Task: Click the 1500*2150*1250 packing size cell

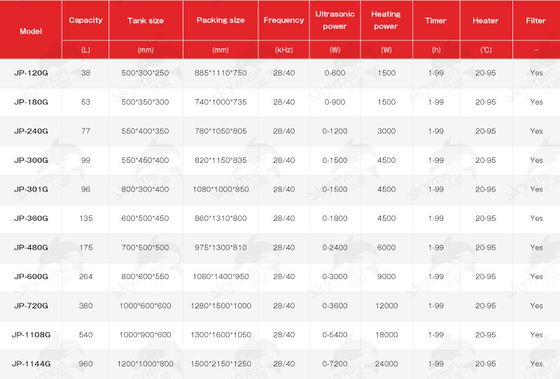Action: click(221, 364)
